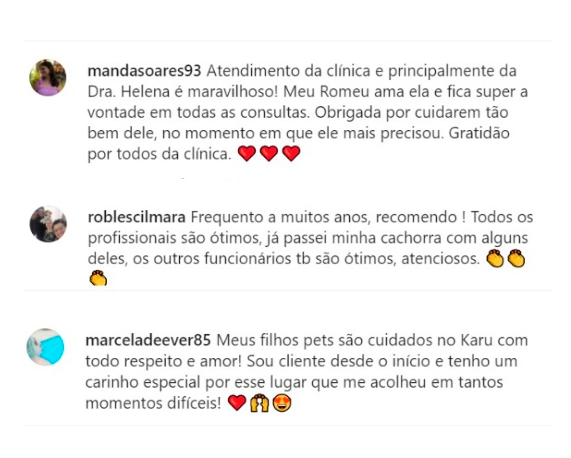Click the text 'momentos difíceis!'
This screenshot has width=571, height=458.
pos(153,403)
